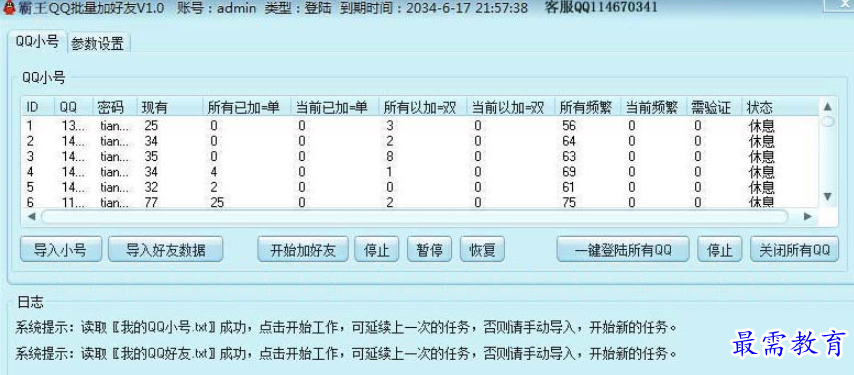Click the 所有频繁 value 69
The image size is (854, 375).
click(x=569, y=172)
